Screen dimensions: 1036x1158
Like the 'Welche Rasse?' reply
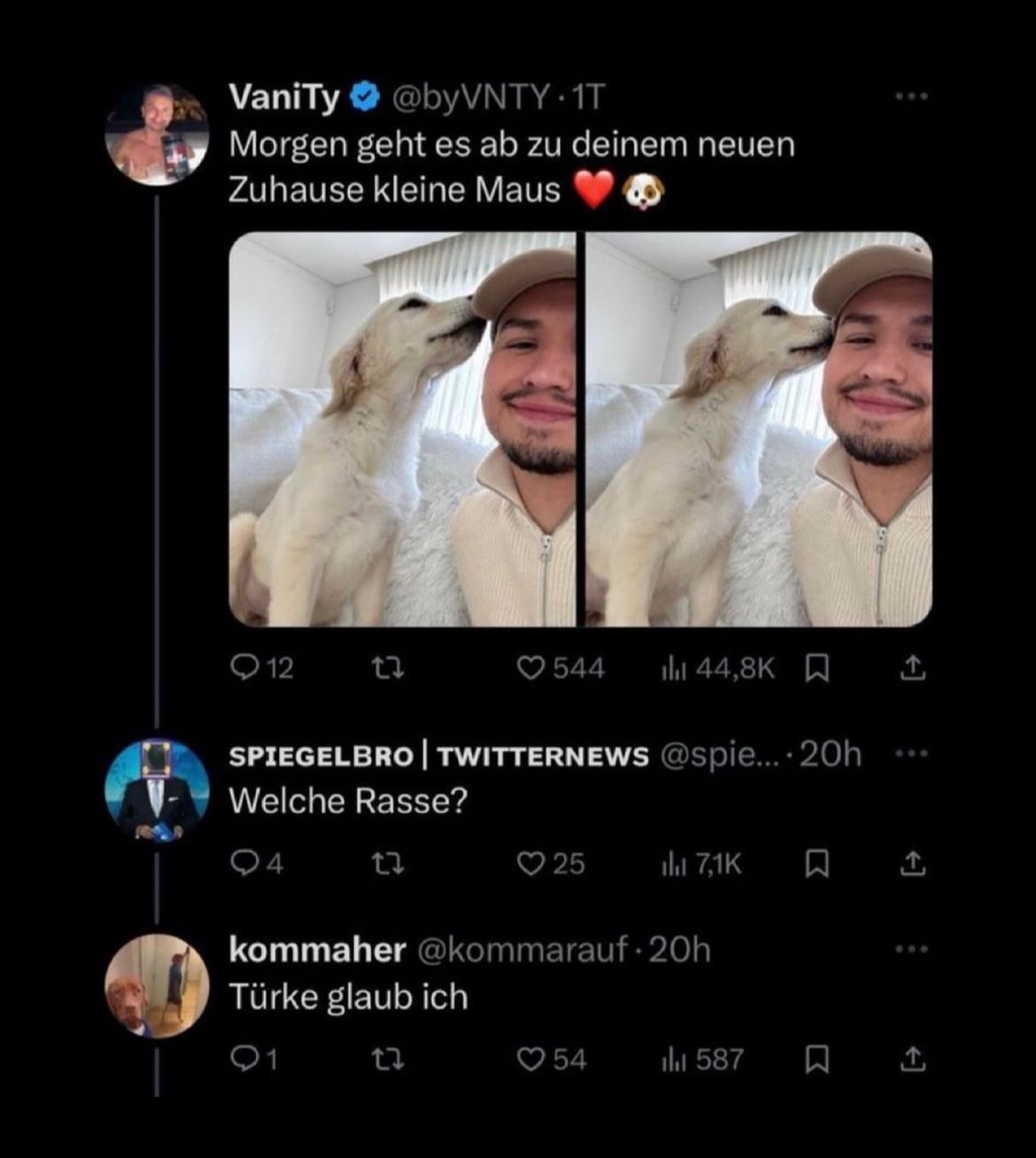click(x=530, y=863)
